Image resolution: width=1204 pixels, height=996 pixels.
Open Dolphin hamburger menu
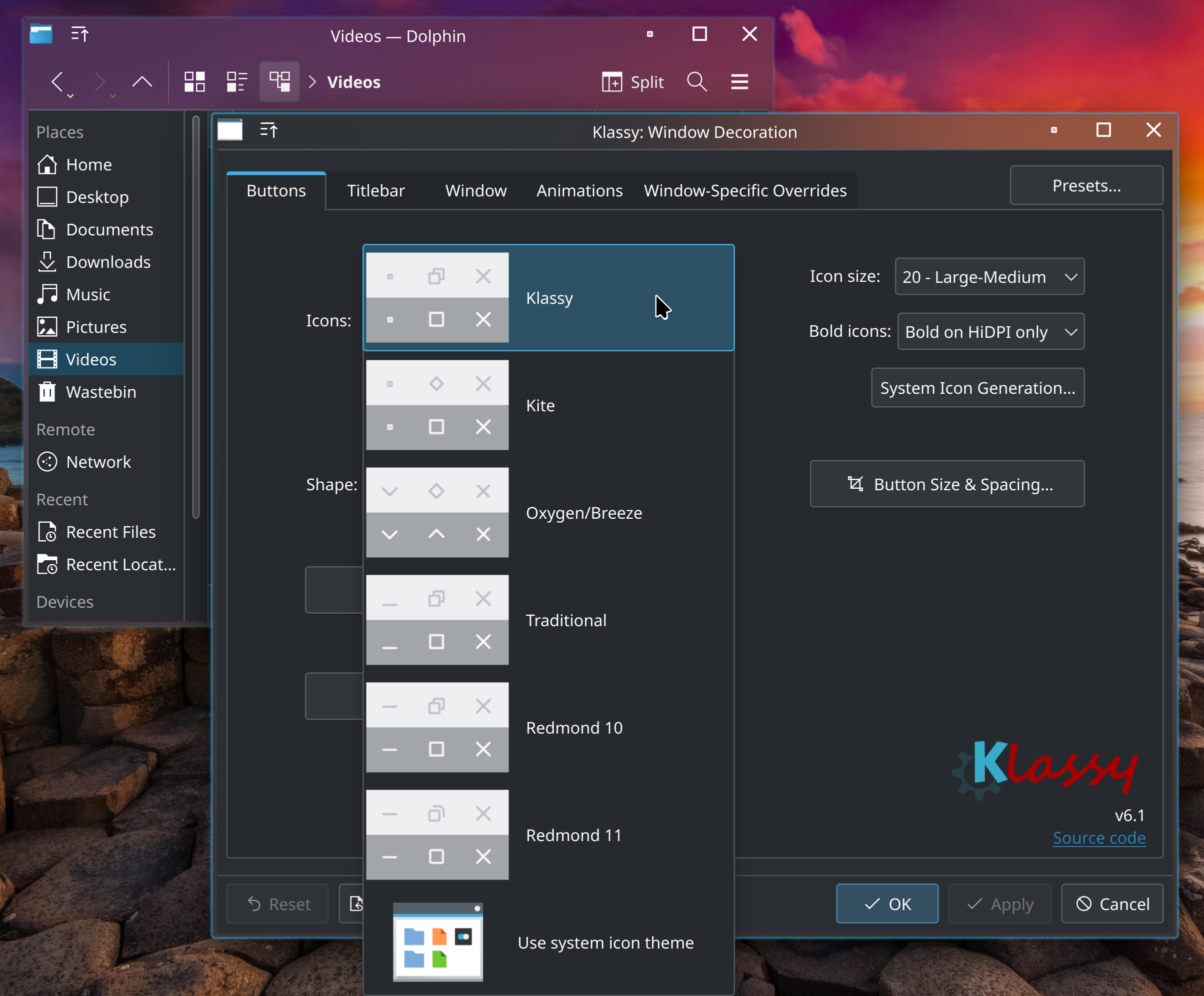point(739,82)
